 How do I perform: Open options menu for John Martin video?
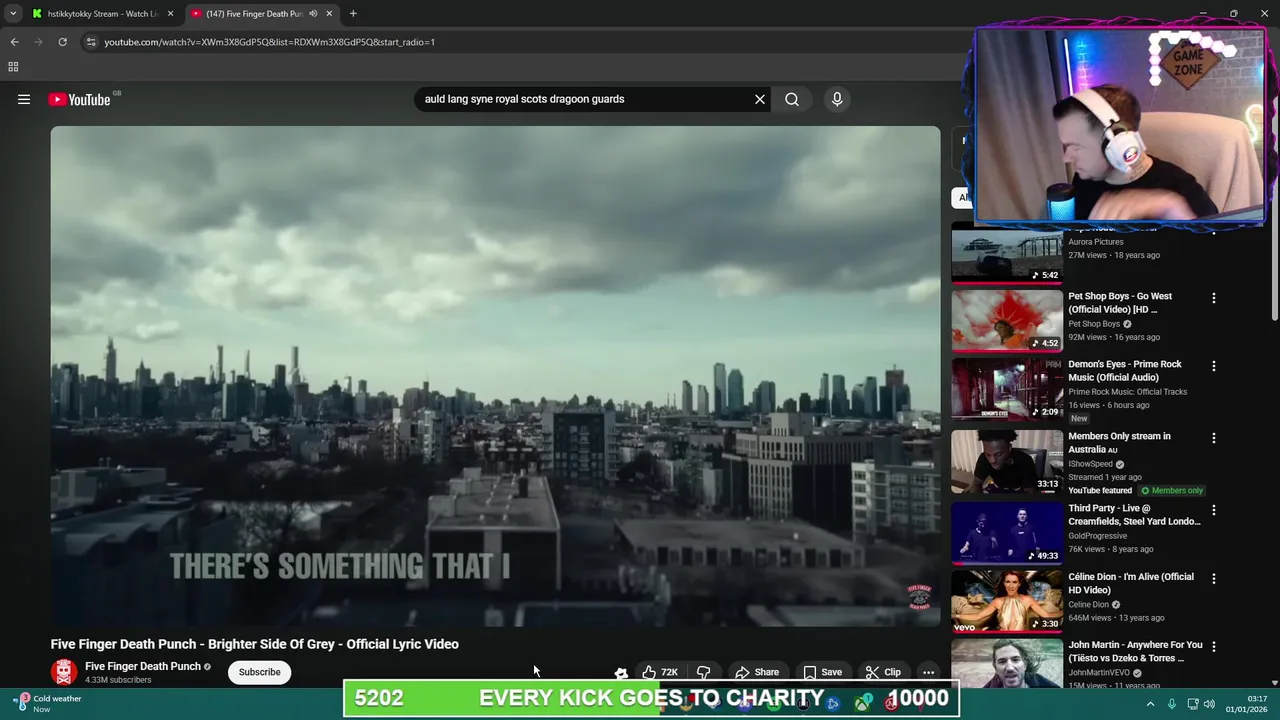coord(1214,646)
